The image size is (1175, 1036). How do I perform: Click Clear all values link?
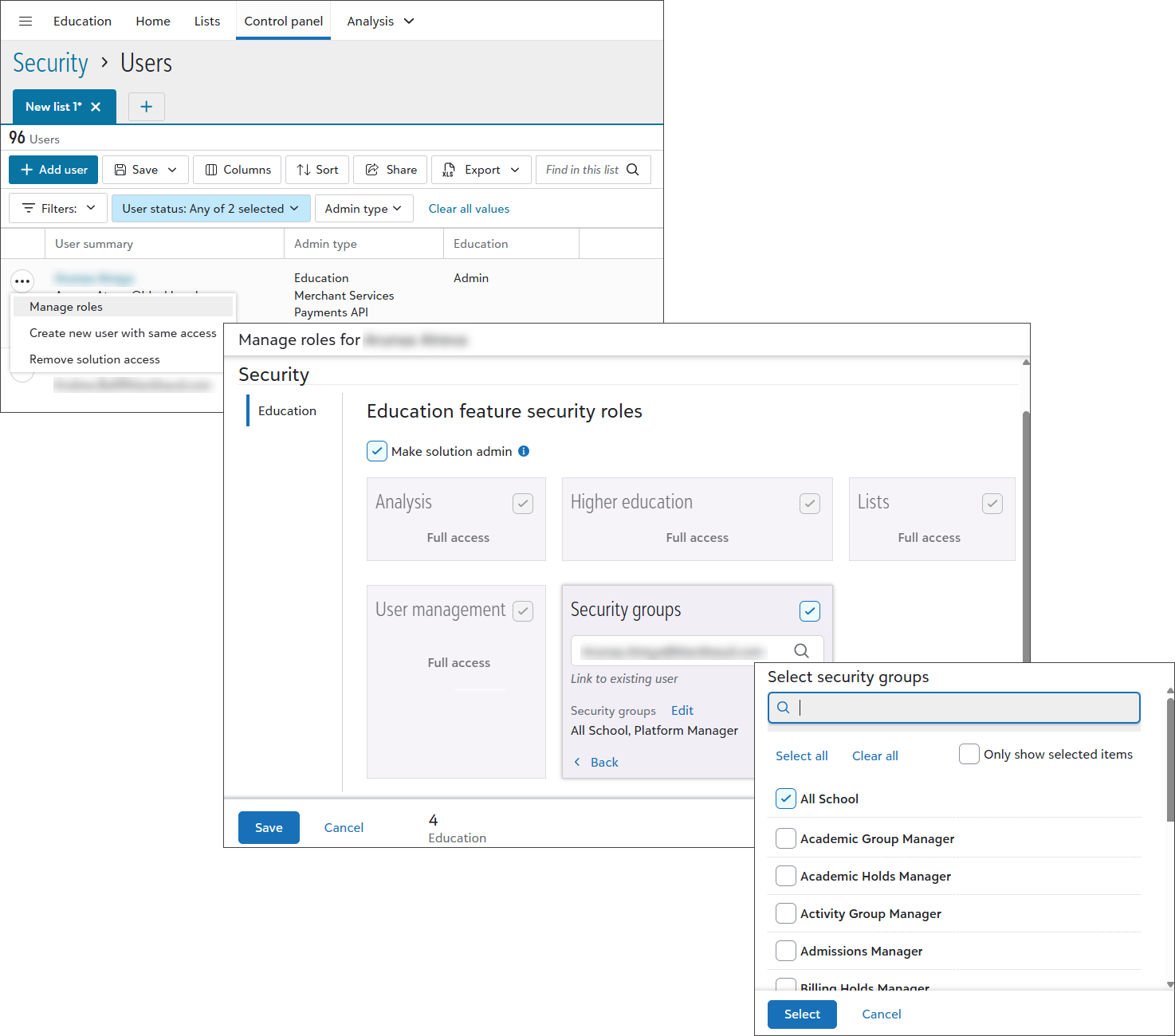[469, 209]
